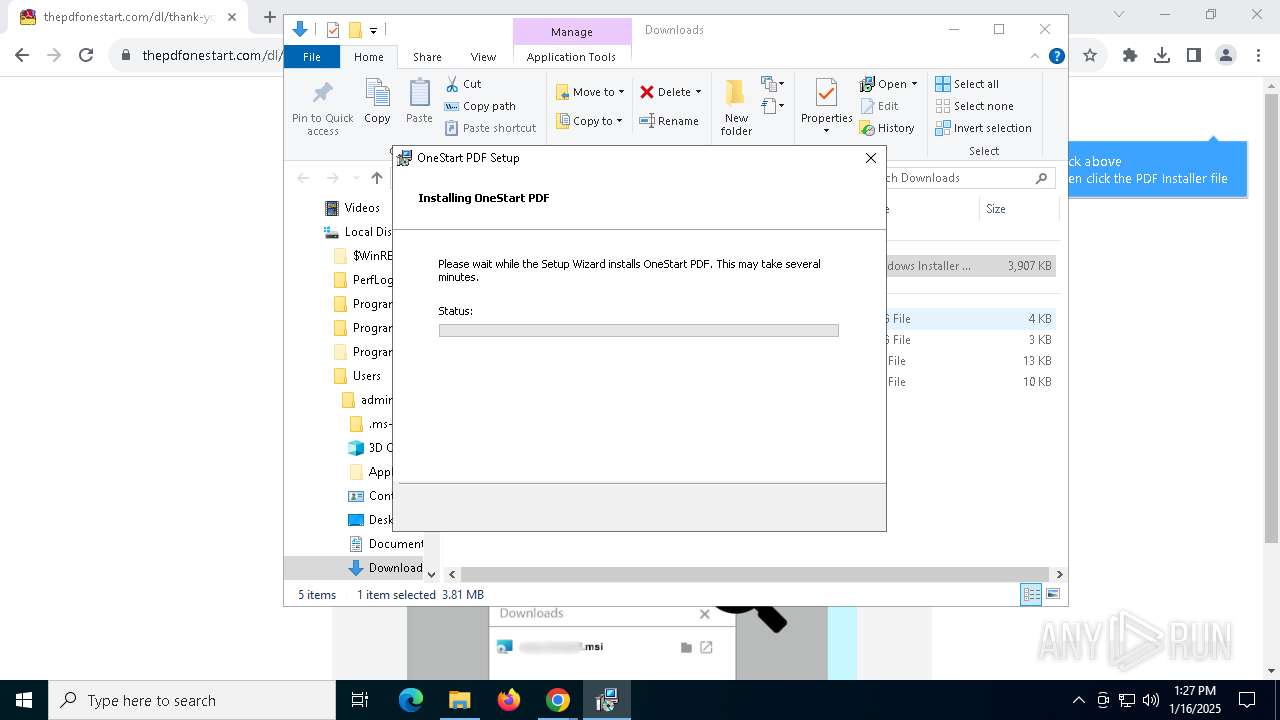Reload the Chrome page

pos(86,56)
